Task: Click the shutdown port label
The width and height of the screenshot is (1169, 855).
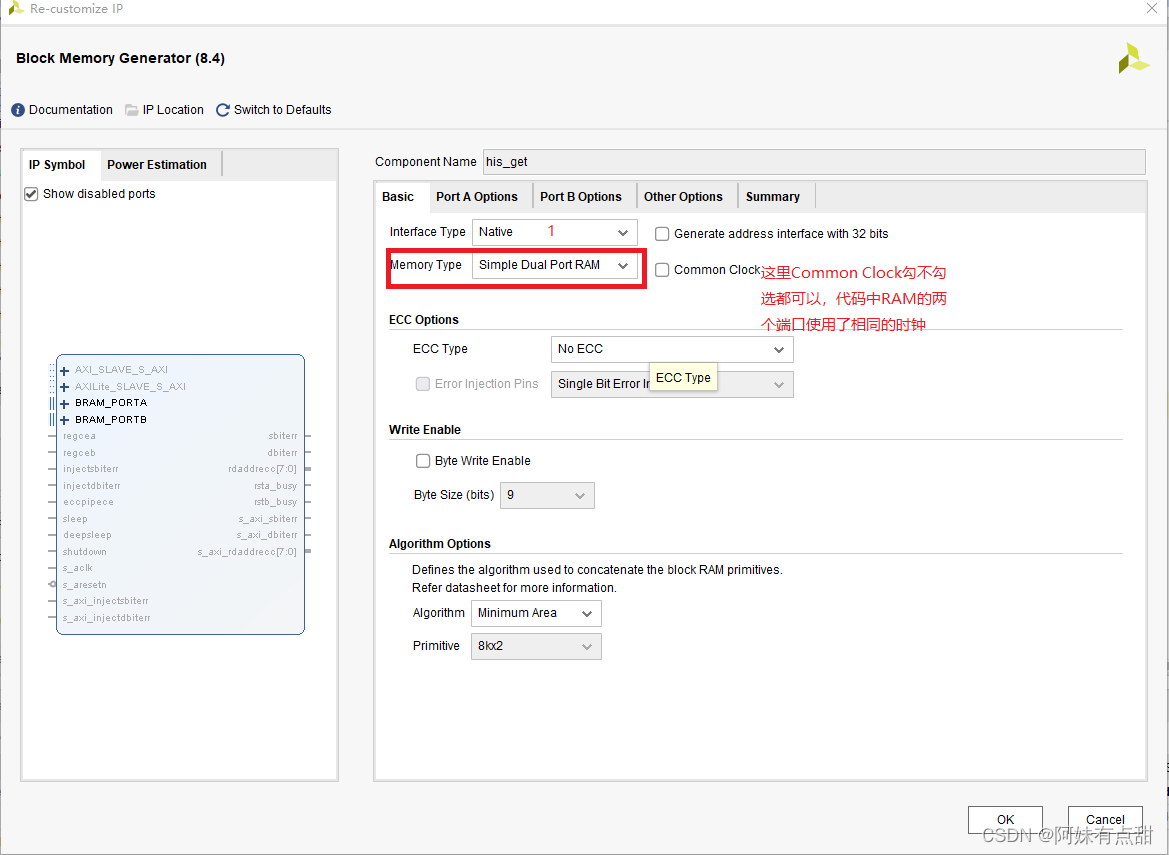Action: tap(84, 552)
